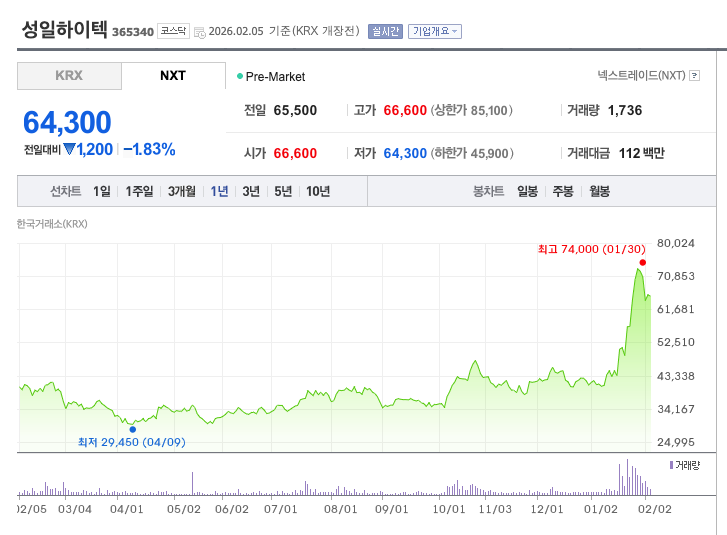Click the 시가 value 66,600
Screen dimensions: 727x535
click(x=295, y=153)
